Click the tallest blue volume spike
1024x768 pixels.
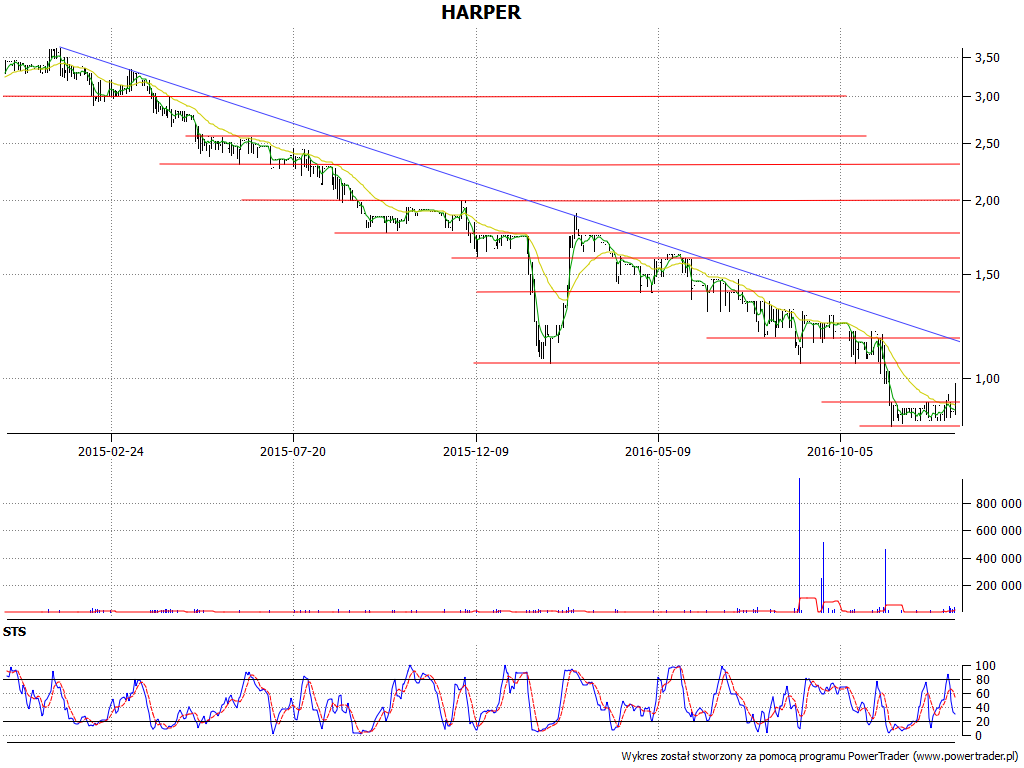coord(799,545)
